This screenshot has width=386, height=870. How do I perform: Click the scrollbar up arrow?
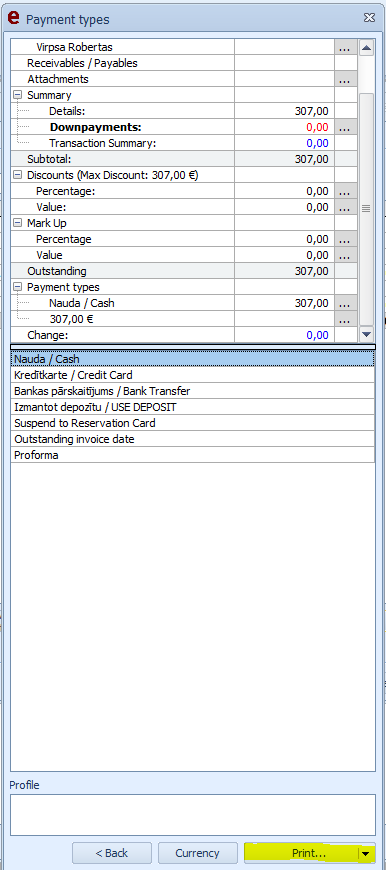click(366, 47)
